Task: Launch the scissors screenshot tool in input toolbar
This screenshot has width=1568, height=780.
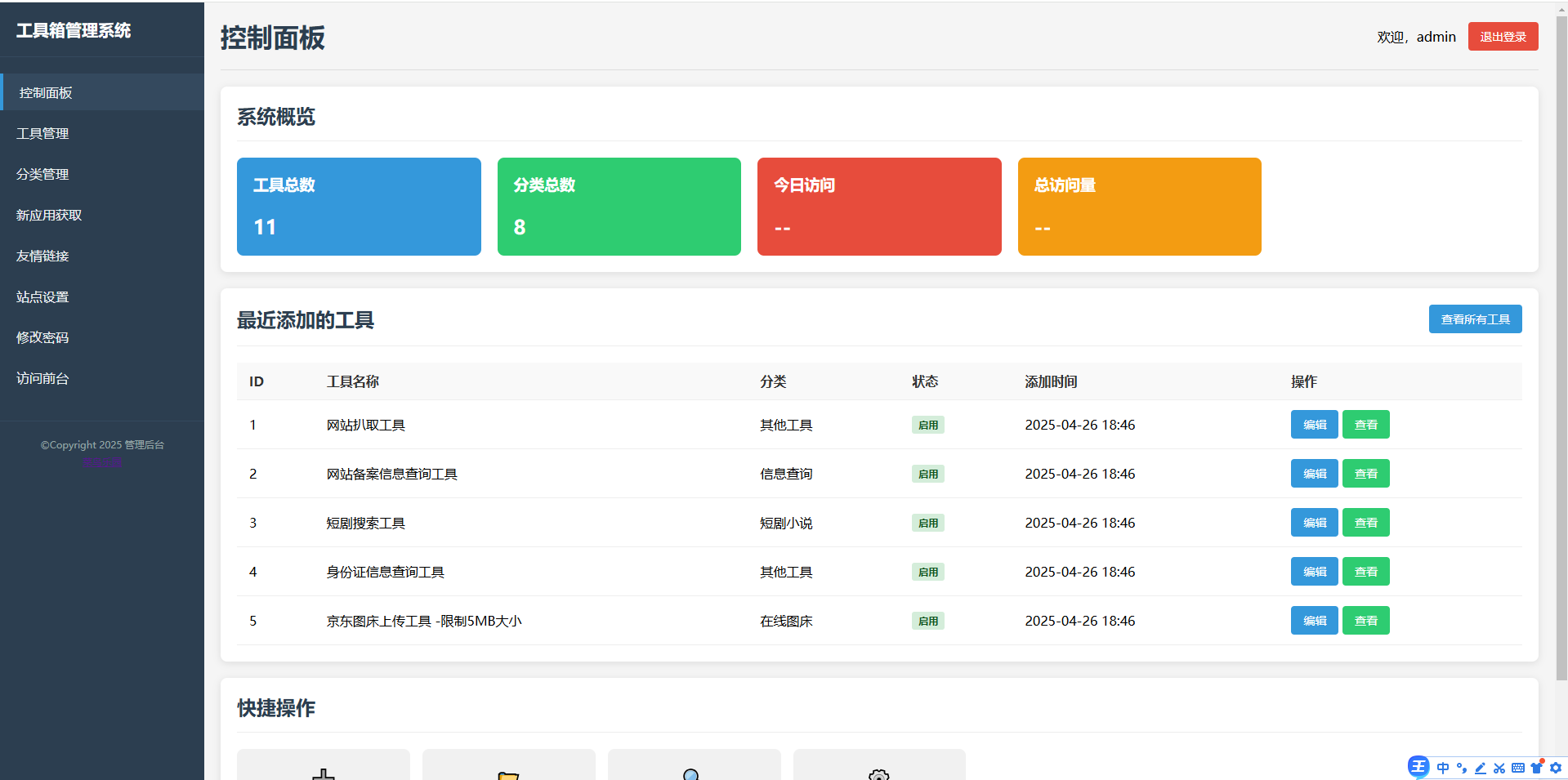Action: 1499,768
